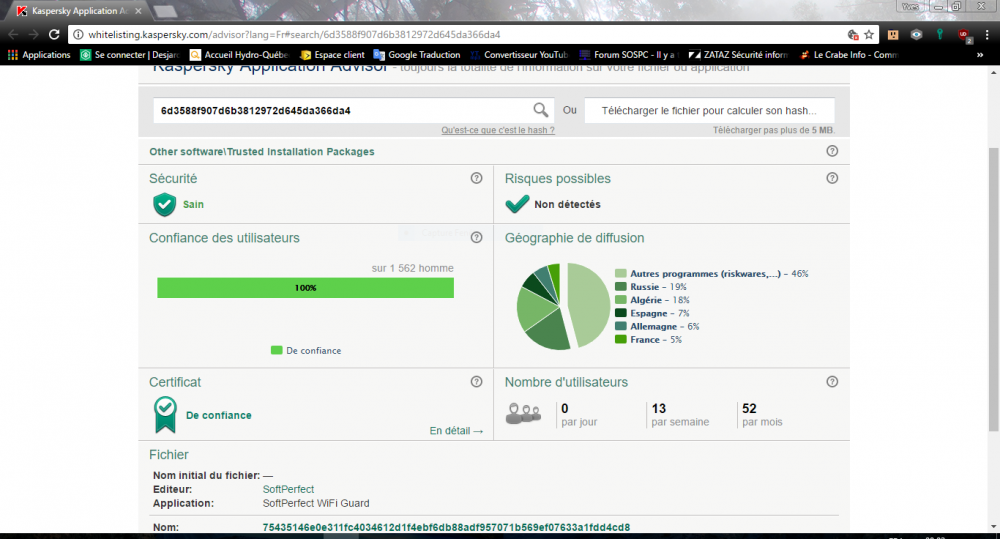
Task: Run search with the magnifier icon
Action: coord(541,110)
